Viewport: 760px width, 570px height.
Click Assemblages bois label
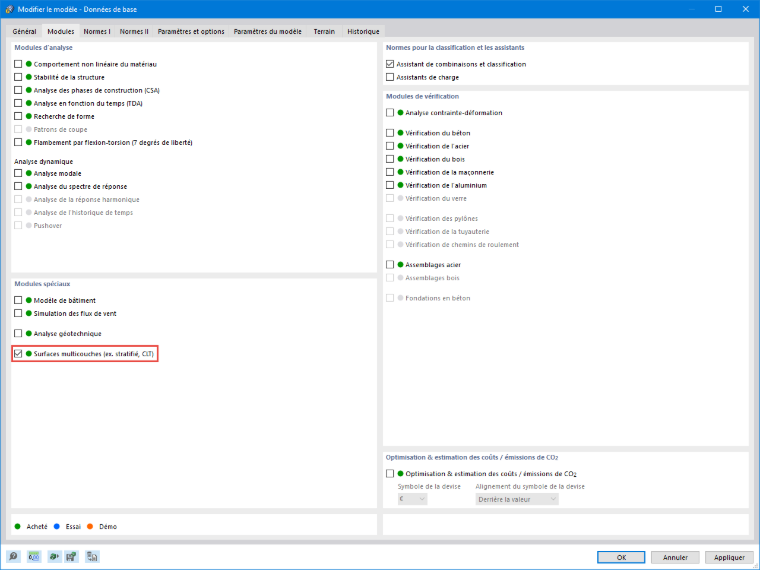432,278
